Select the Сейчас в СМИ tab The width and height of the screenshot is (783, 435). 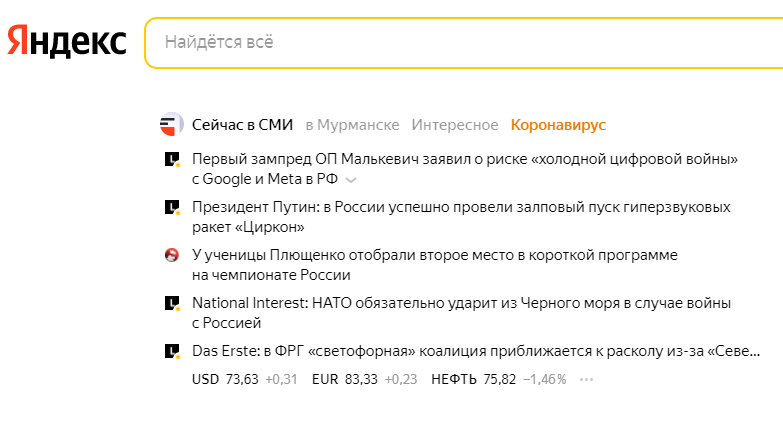click(x=242, y=125)
